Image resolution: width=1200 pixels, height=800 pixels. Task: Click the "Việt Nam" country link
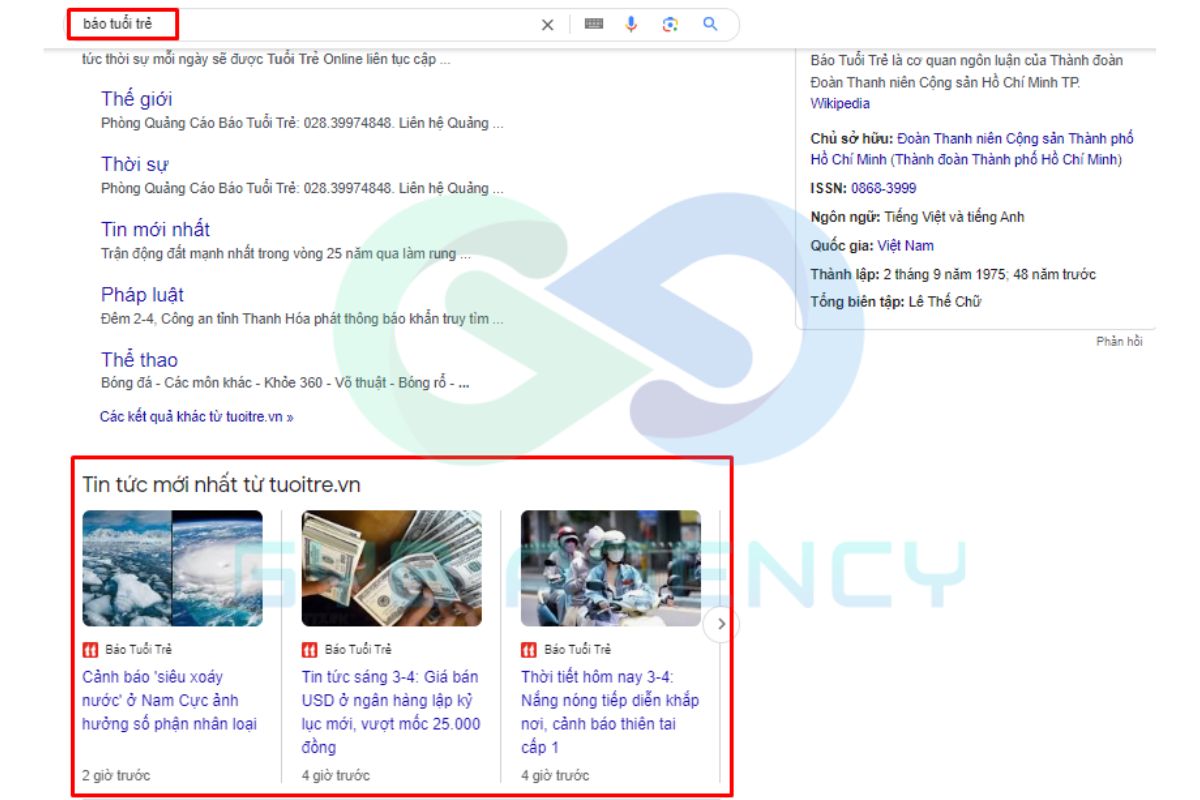[x=905, y=246]
